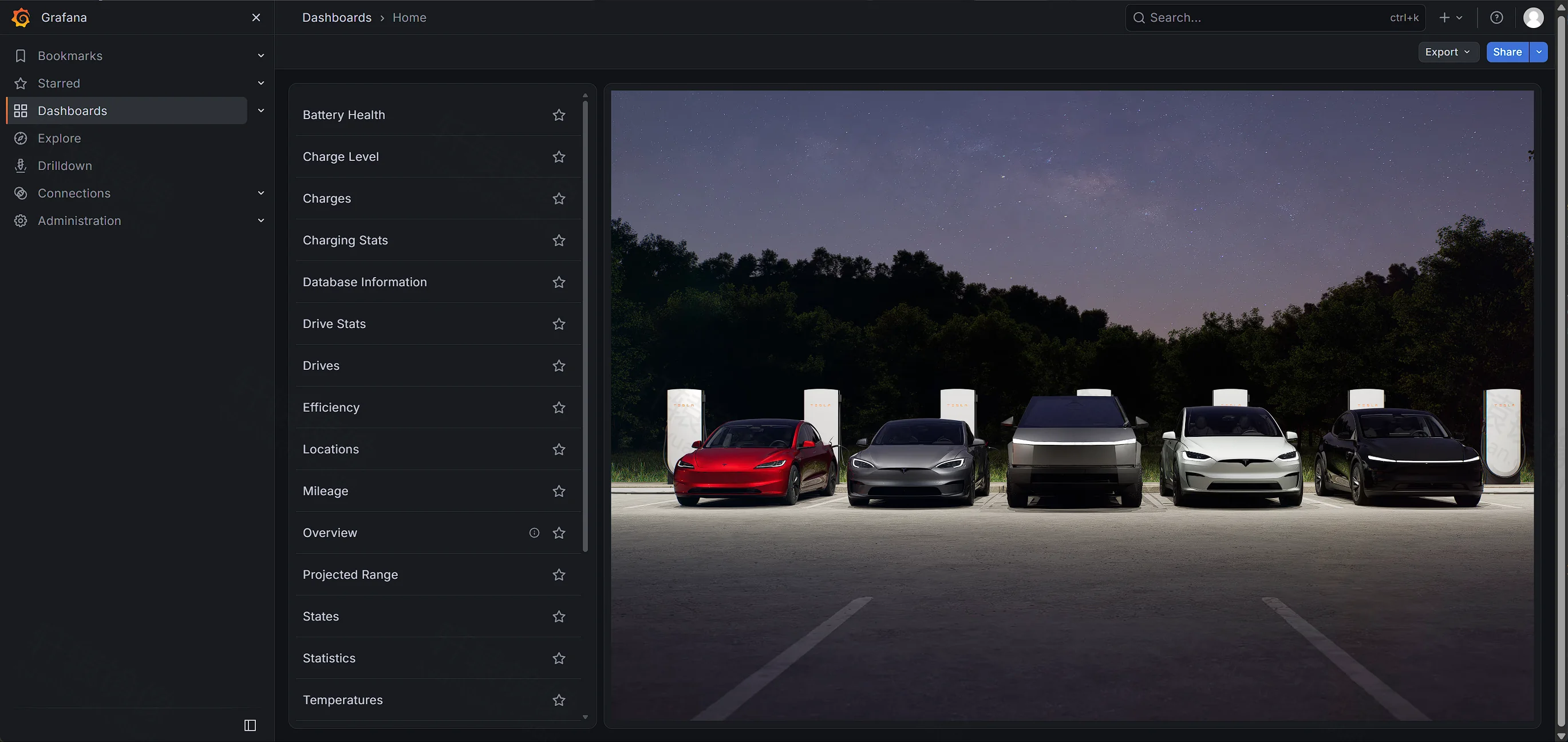1568x742 pixels.
Task: Click the Bookmarks icon in the sidebar
Action: (21, 56)
